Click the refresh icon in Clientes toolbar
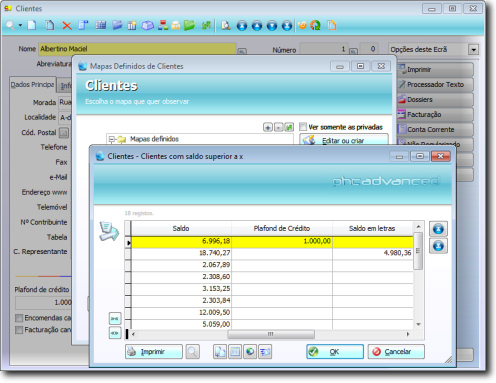 pyautogui.click(x=315, y=25)
